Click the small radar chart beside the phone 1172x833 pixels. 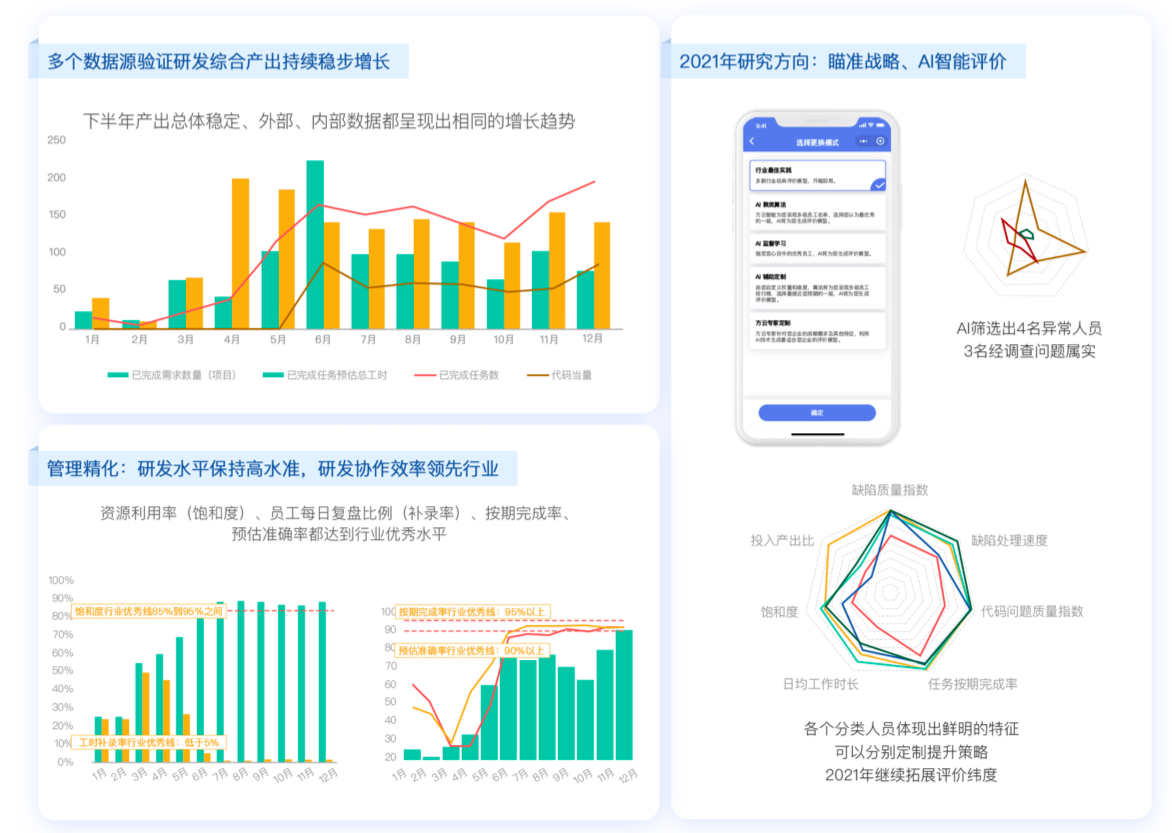point(1026,236)
